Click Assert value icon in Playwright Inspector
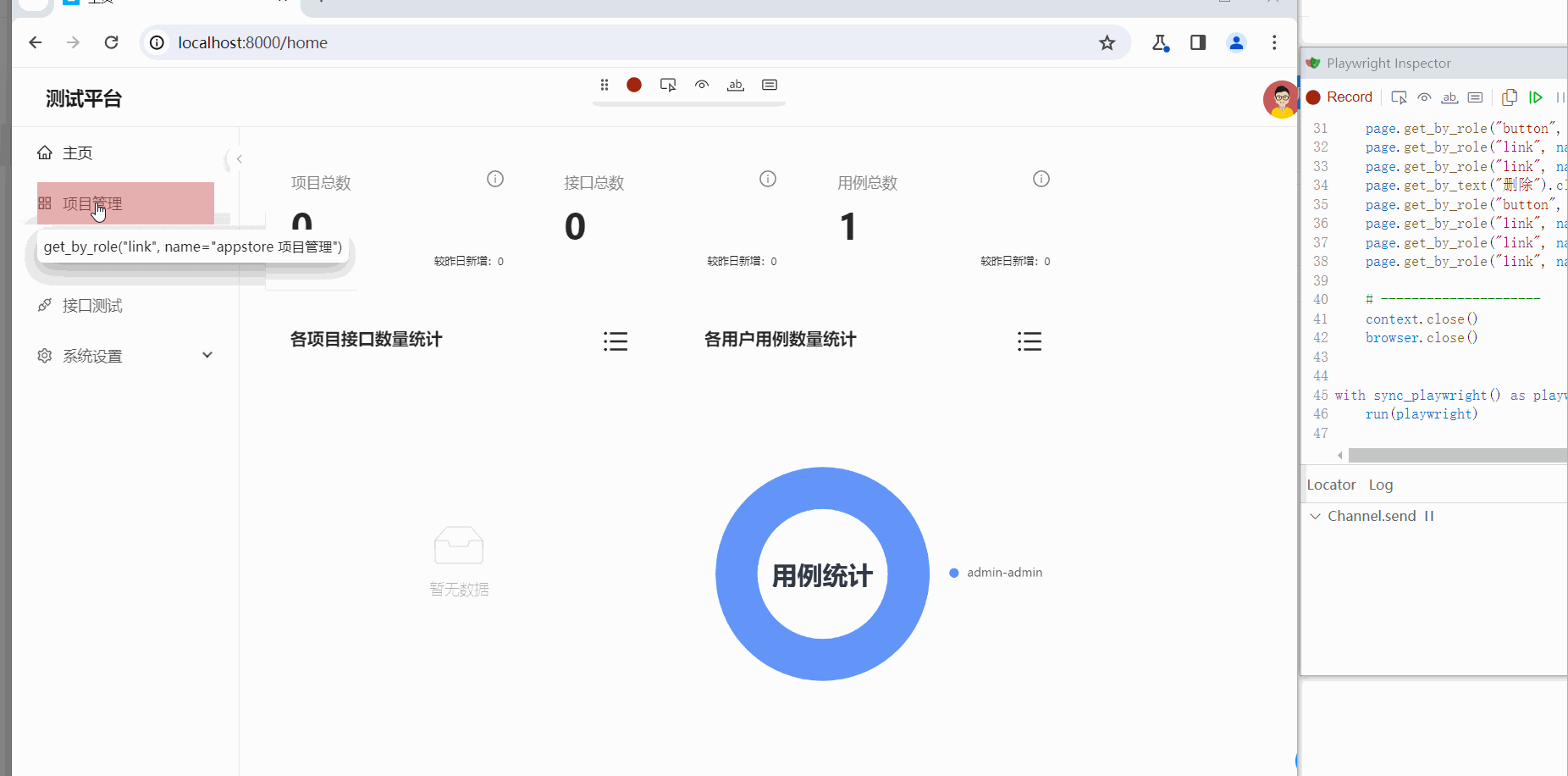The image size is (1568, 776). coord(1475,97)
